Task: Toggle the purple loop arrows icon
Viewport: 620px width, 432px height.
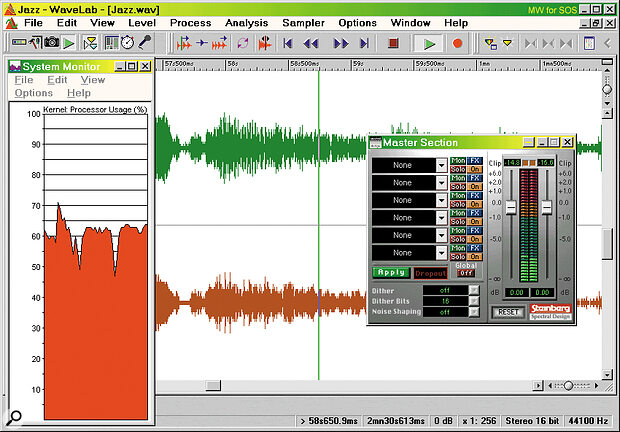Action: tap(243, 43)
